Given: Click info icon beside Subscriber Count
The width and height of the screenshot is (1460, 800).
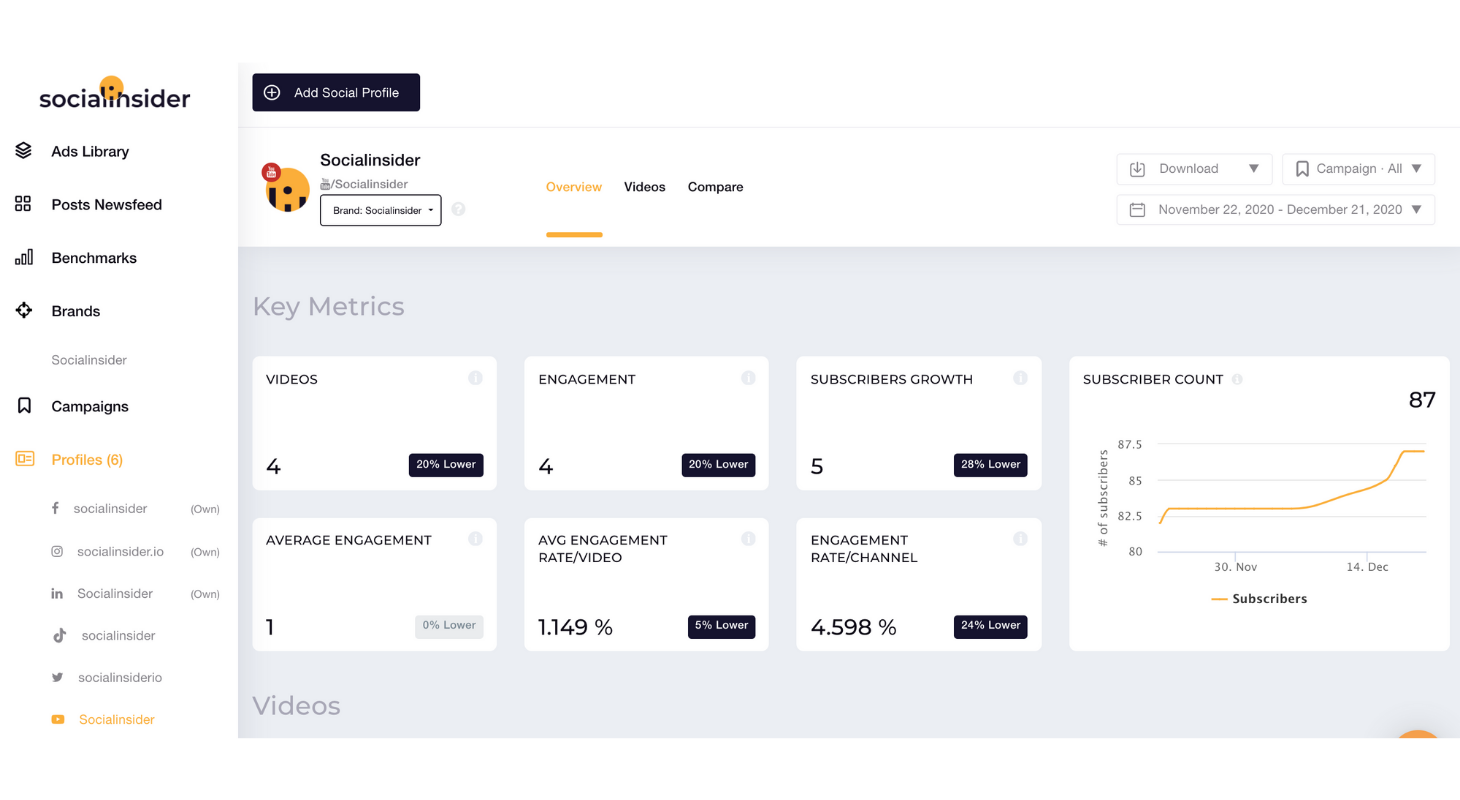Looking at the screenshot, I should [1238, 380].
